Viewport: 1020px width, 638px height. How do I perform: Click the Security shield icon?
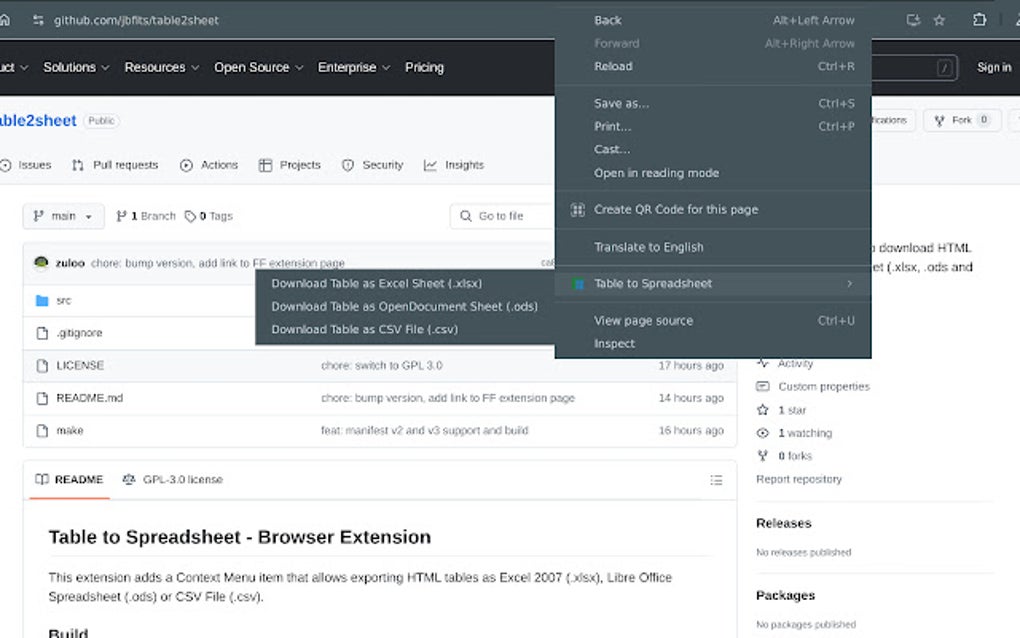(349, 165)
